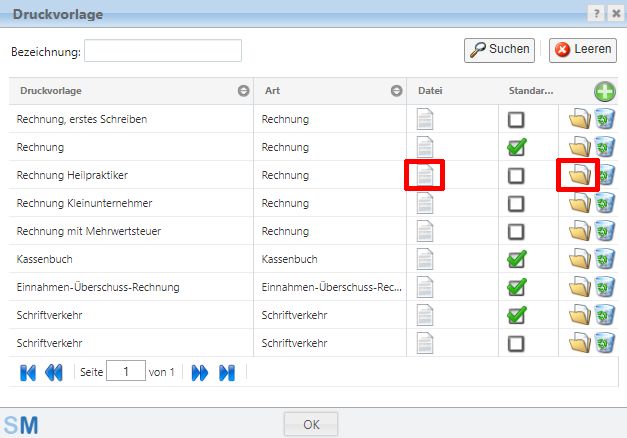Open folder icon for Rechnung mit Mehrwertsteuer
Viewport: 627px width, 438px height.
(579, 231)
